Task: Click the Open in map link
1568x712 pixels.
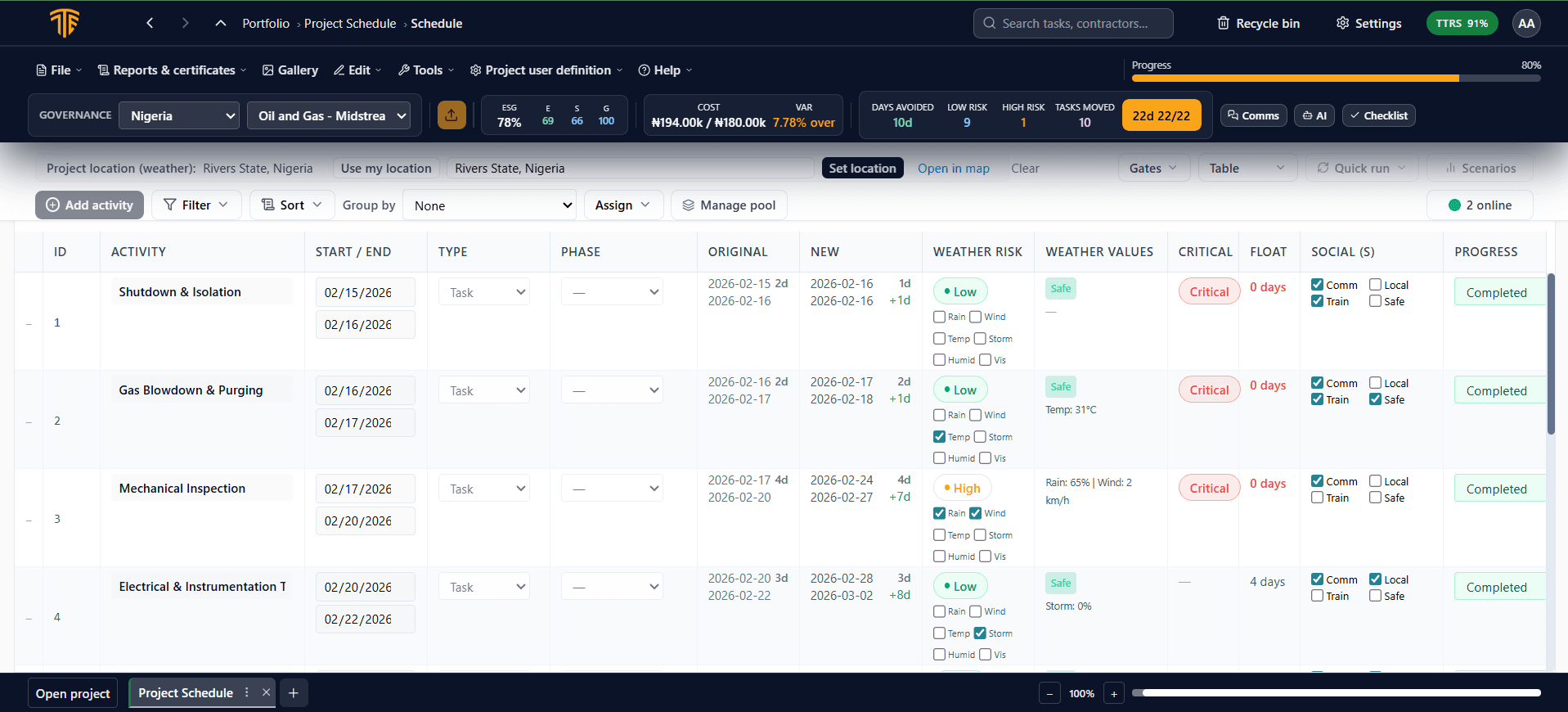Action: coord(953,169)
